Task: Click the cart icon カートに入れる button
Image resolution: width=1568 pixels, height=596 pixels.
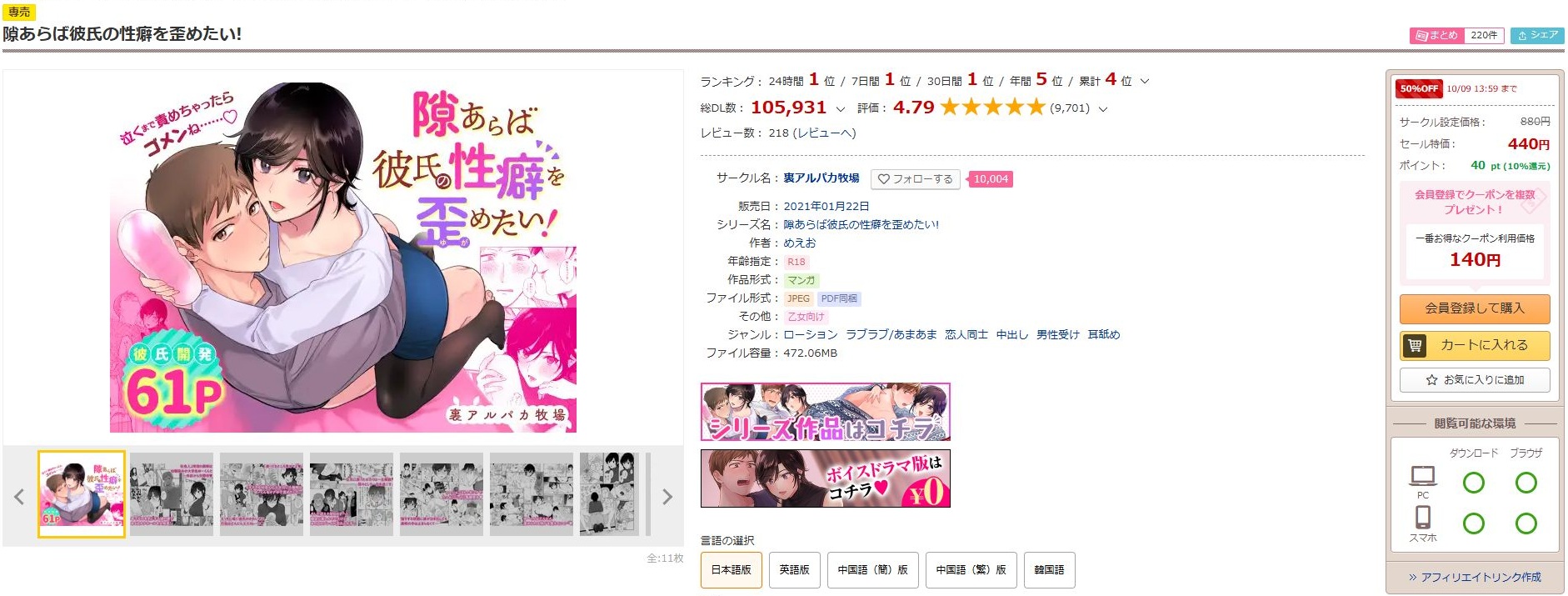Action: coord(1475,345)
